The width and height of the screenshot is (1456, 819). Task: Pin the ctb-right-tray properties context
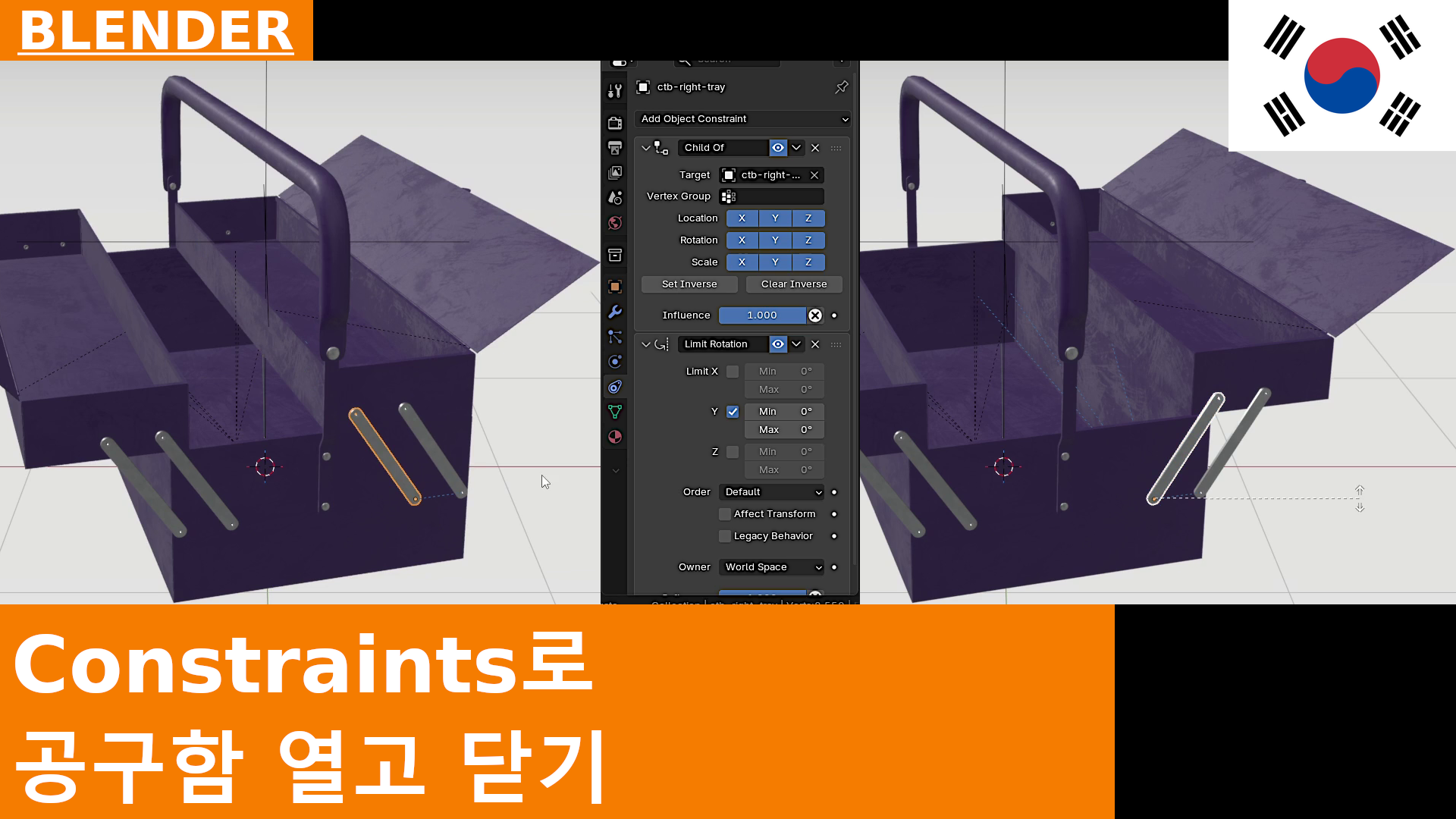[841, 87]
